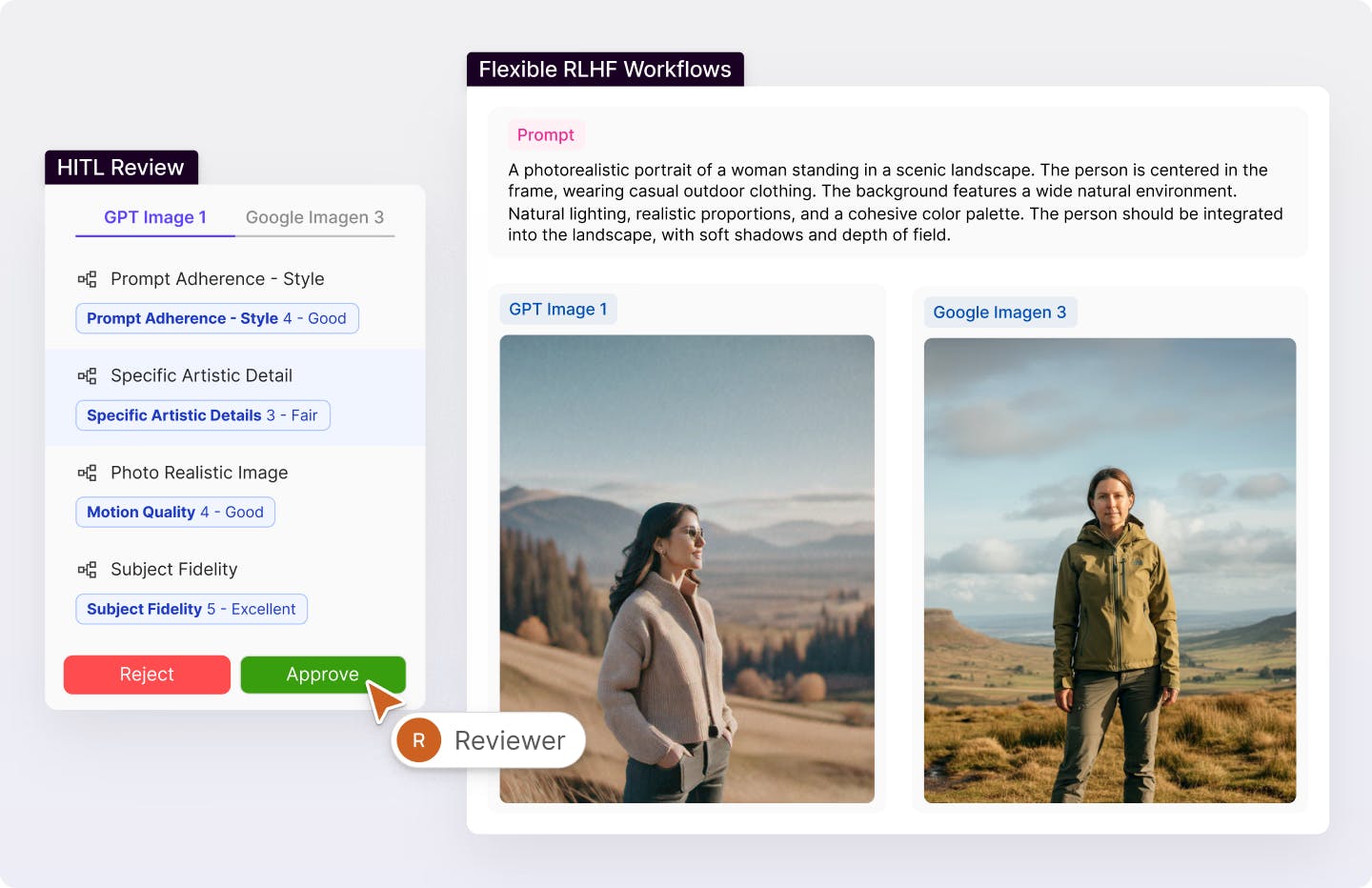Click the Photo Realistic Image heading

(199, 473)
